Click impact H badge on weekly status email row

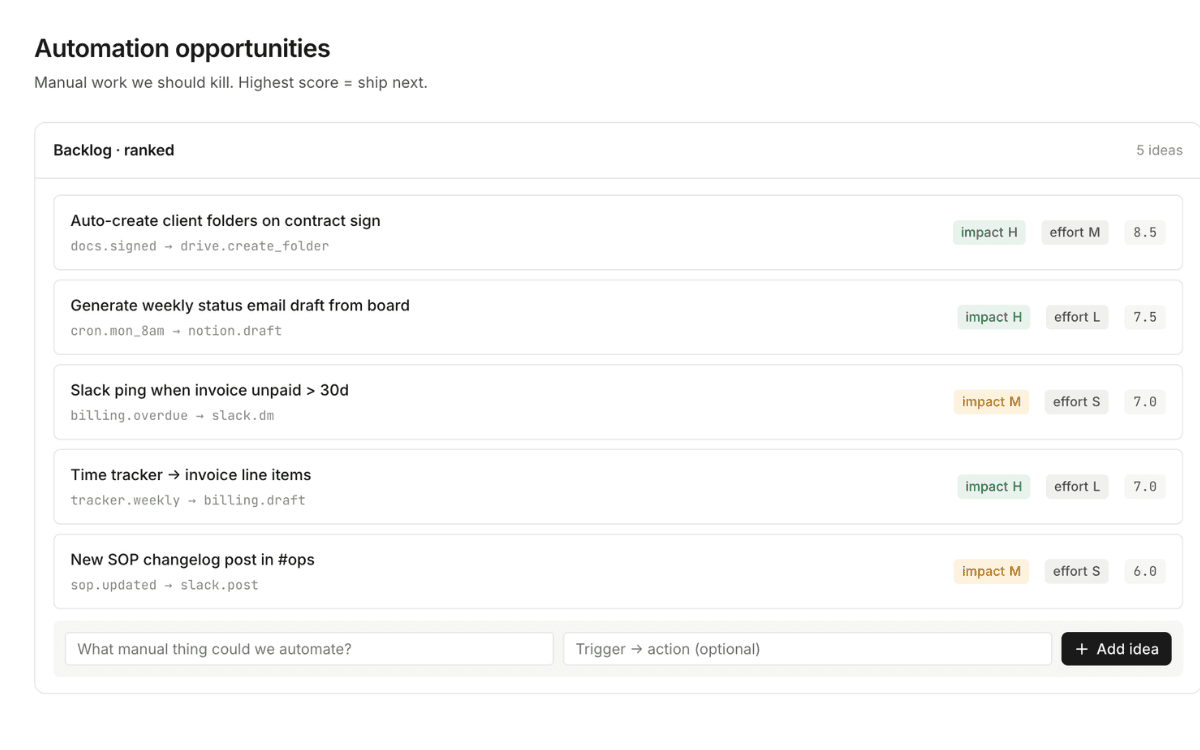coord(994,318)
